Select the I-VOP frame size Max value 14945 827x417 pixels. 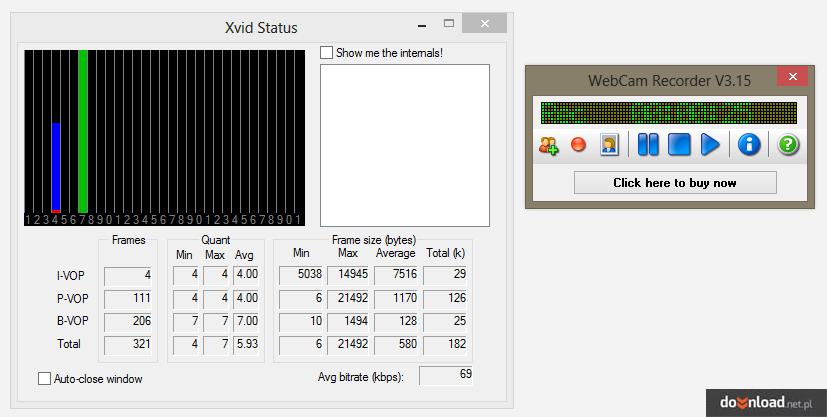point(348,275)
